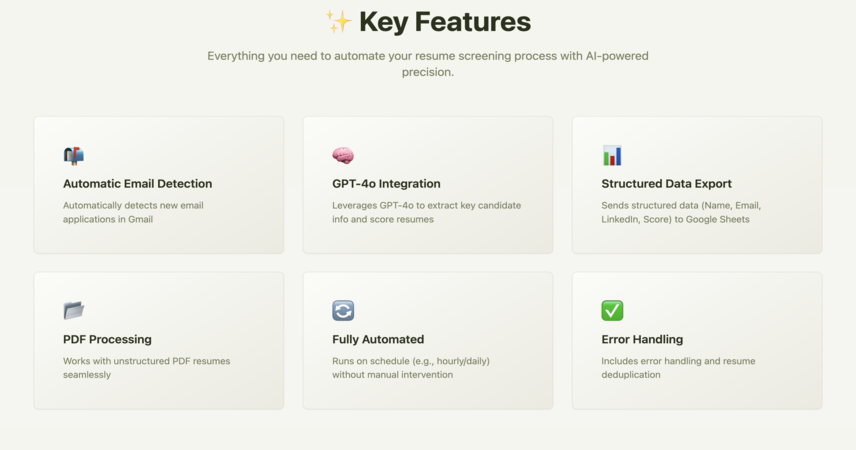Select the Automatic Email Detection heading

point(138,183)
